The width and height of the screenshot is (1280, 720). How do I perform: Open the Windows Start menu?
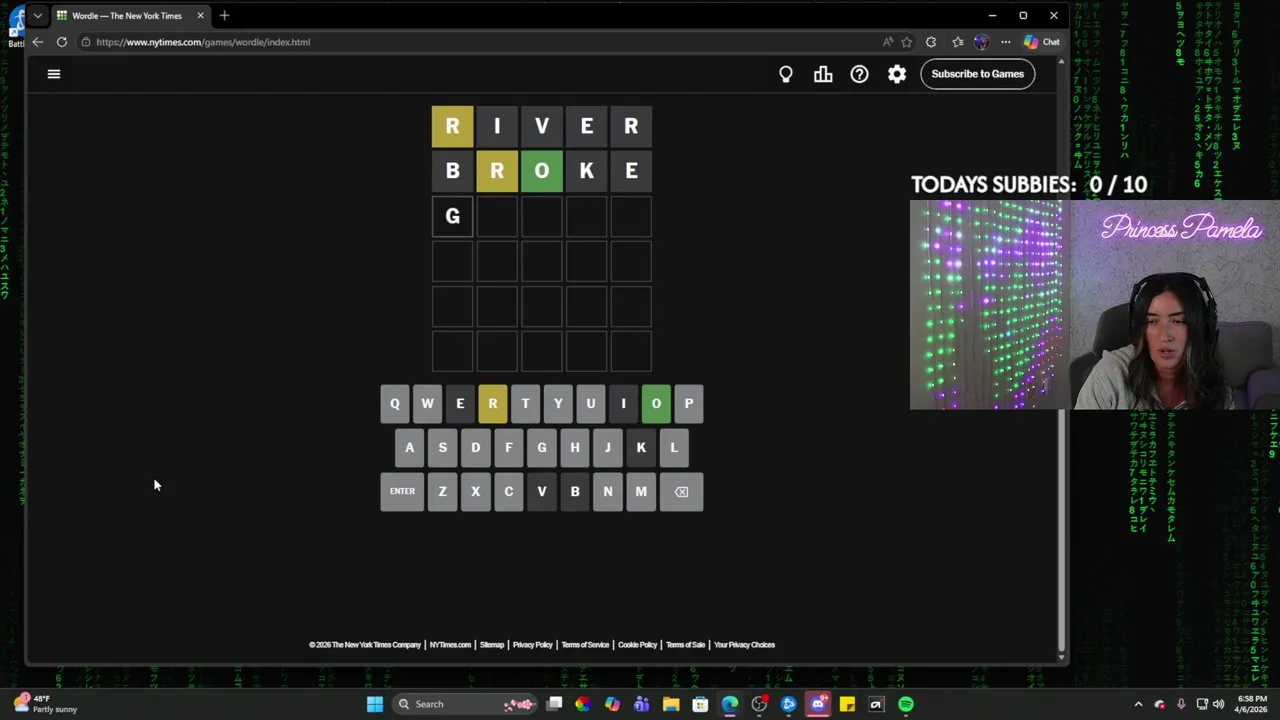coord(374,704)
